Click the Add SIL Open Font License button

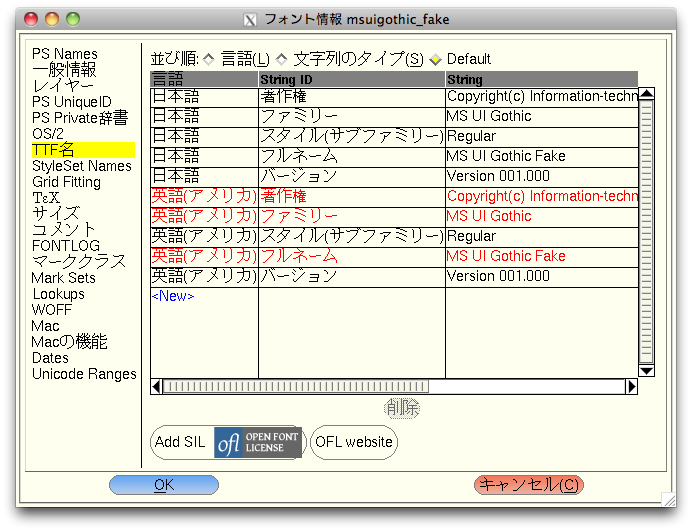click(229, 442)
